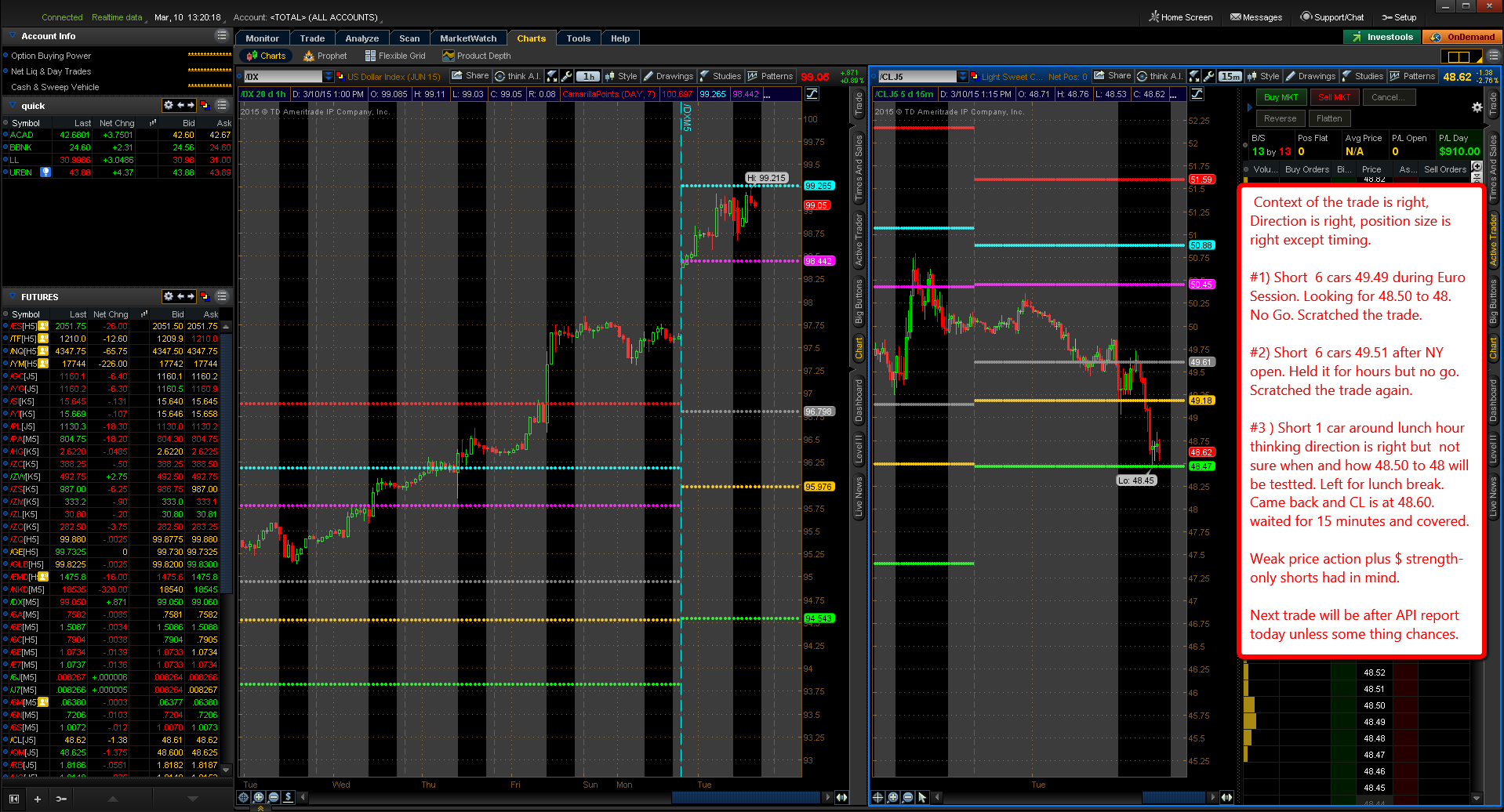Open Active Trader settings gear
1504x812 pixels.
pos(1477,107)
